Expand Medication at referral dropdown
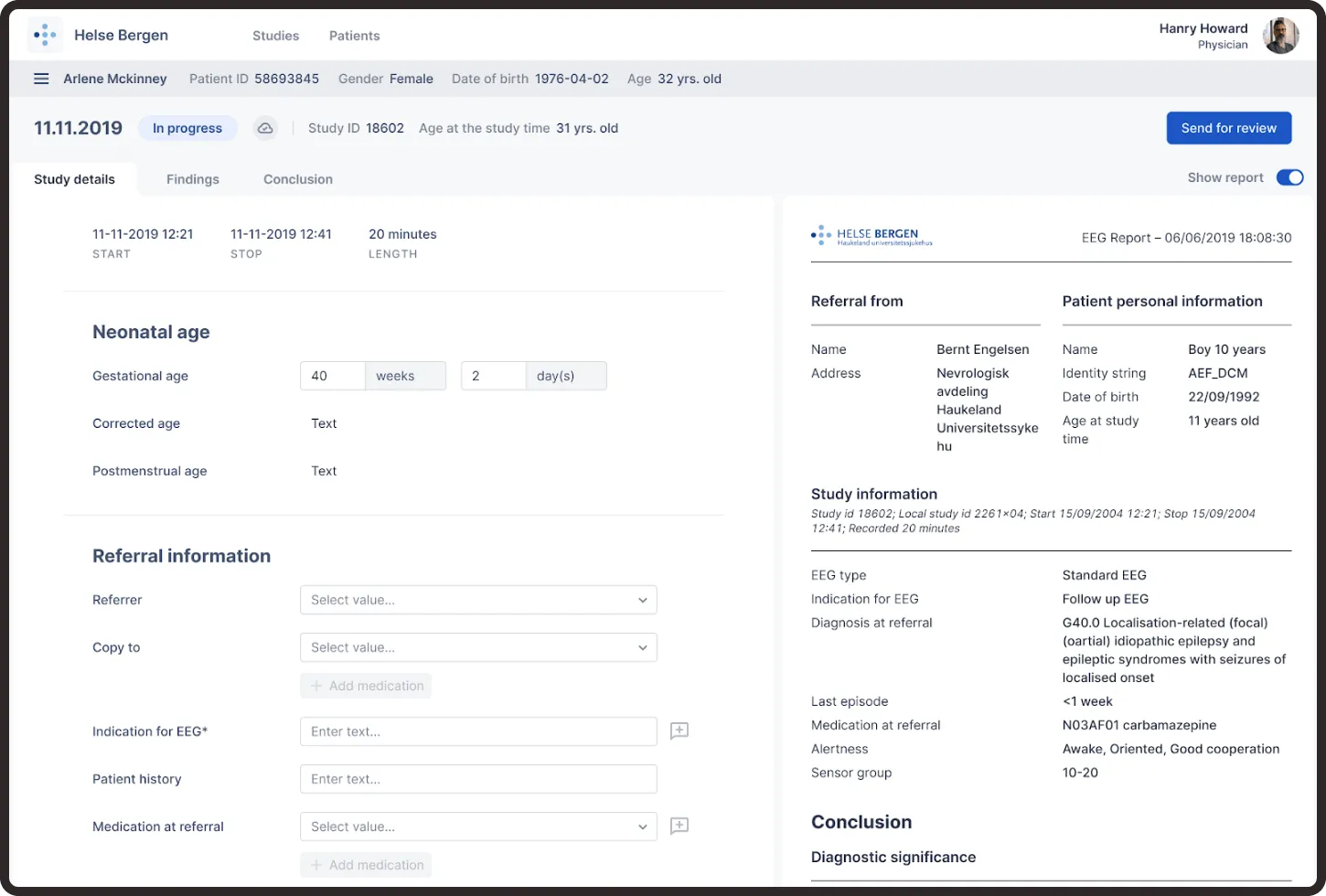 [478, 827]
